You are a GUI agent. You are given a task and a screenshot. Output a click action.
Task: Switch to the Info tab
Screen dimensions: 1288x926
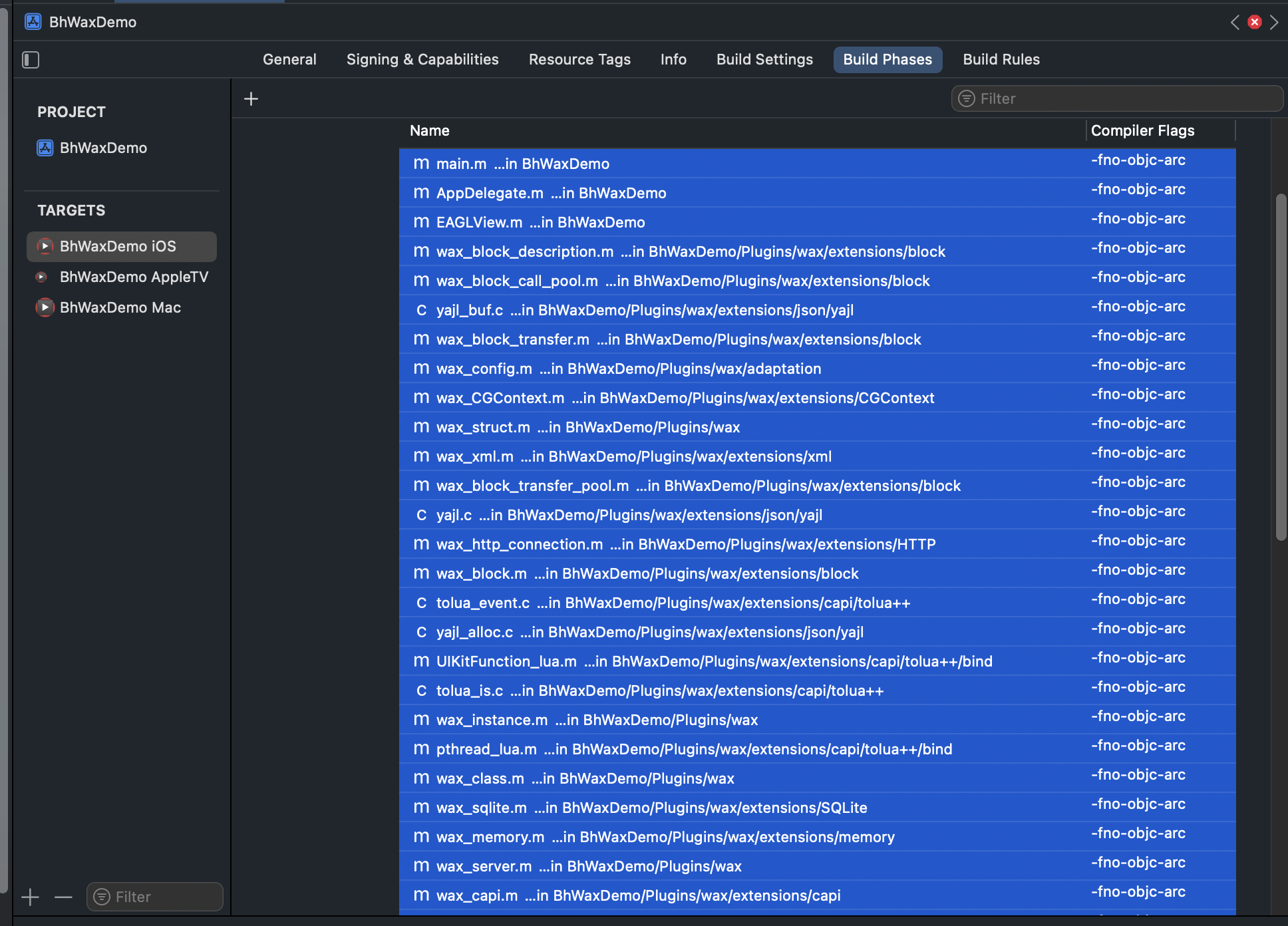673,60
